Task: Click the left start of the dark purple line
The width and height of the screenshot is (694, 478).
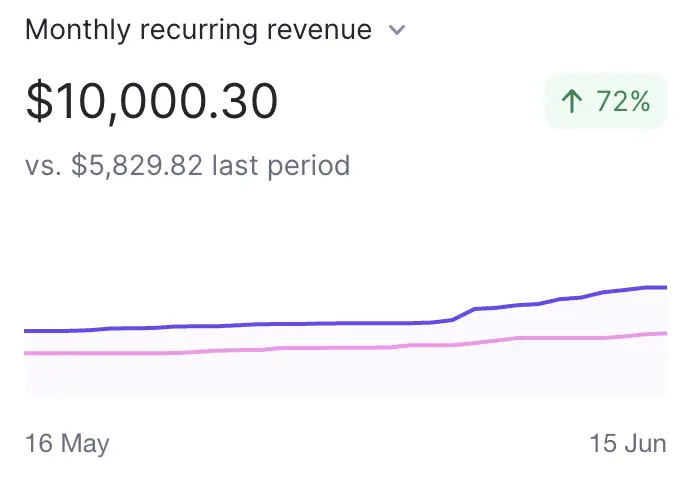Action: tap(28, 330)
